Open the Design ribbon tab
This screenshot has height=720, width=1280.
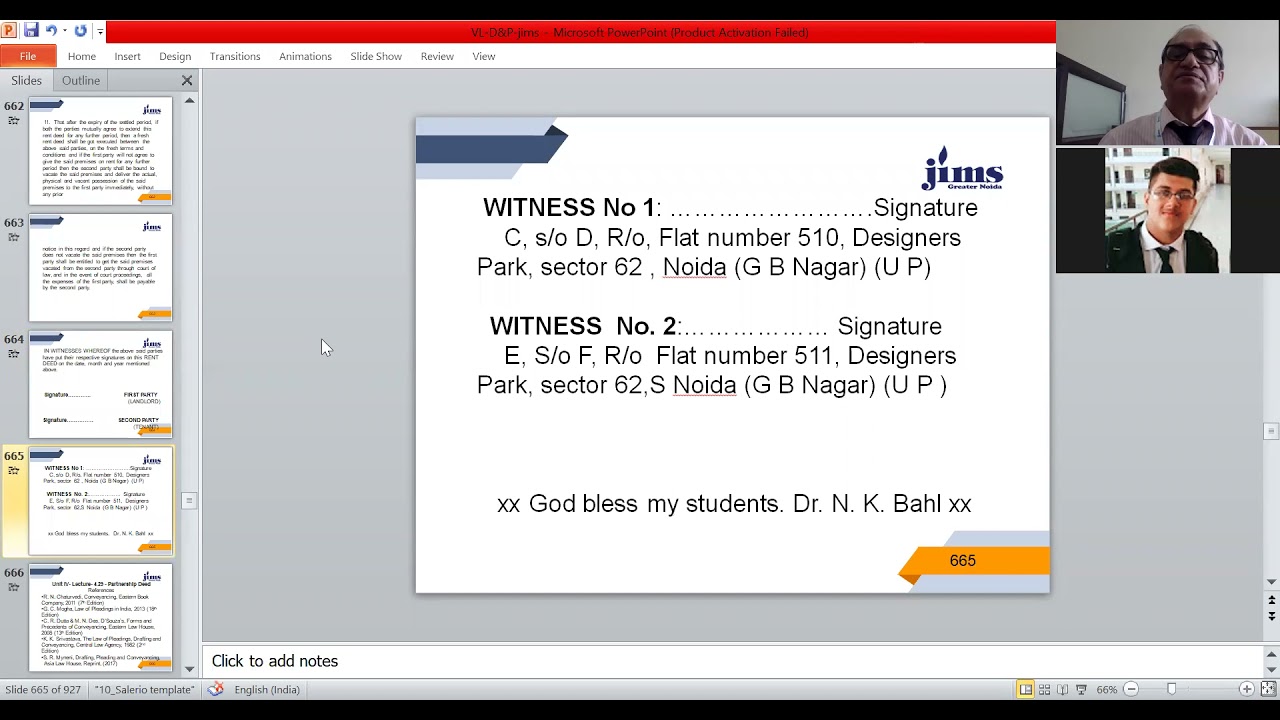click(175, 56)
